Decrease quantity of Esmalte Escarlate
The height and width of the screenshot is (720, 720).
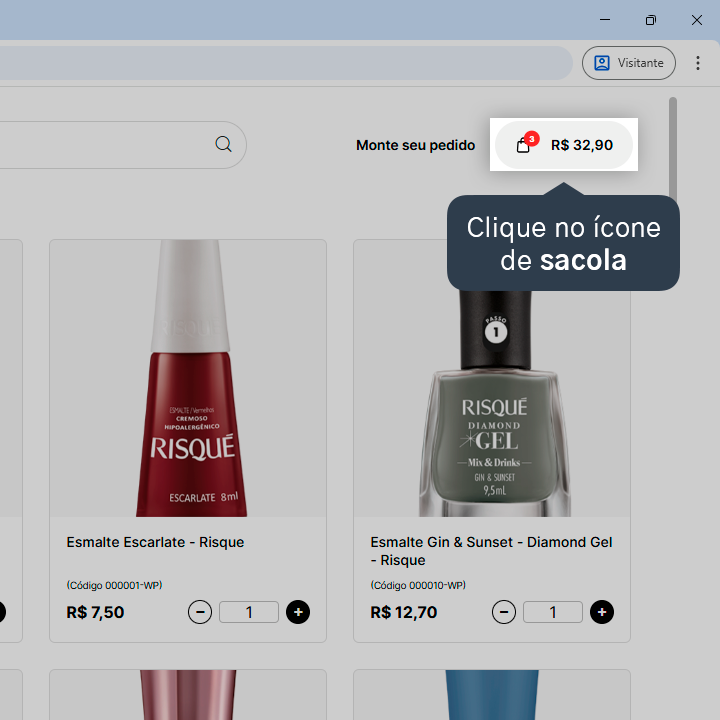coord(200,612)
